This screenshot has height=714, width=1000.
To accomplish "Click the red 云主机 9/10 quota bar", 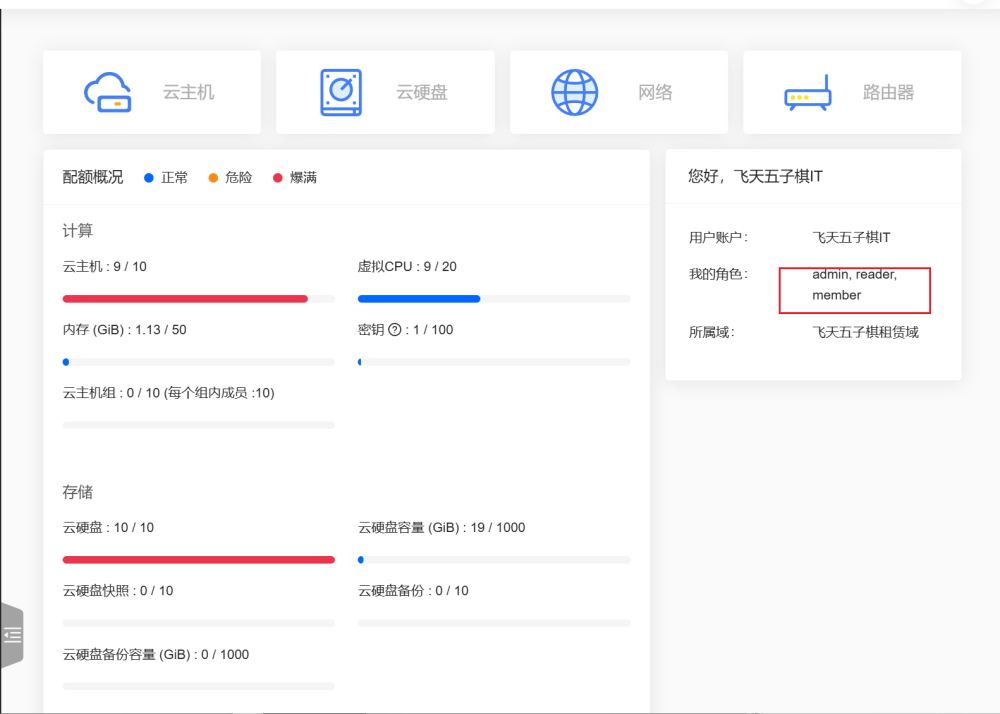I will 185,299.
